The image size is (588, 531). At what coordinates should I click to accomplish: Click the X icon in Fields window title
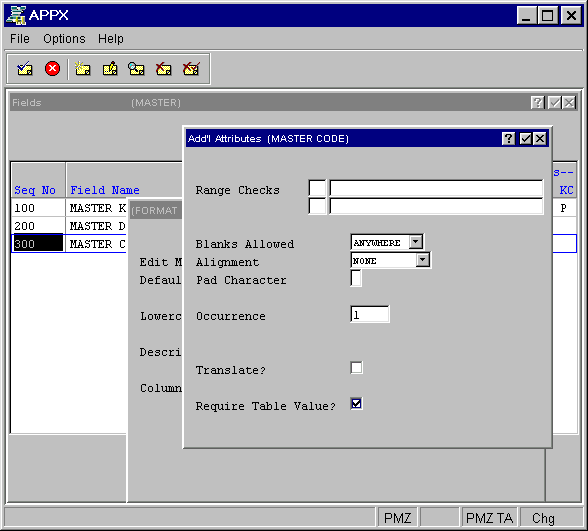coord(569,102)
